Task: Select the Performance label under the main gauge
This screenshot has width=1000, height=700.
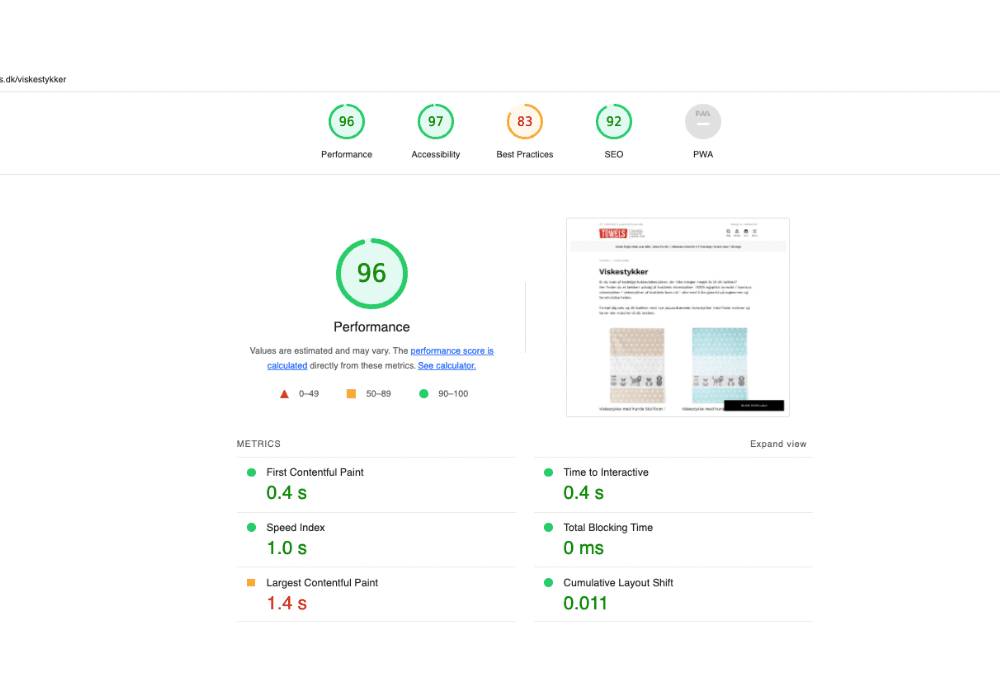Action: pos(371,327)
